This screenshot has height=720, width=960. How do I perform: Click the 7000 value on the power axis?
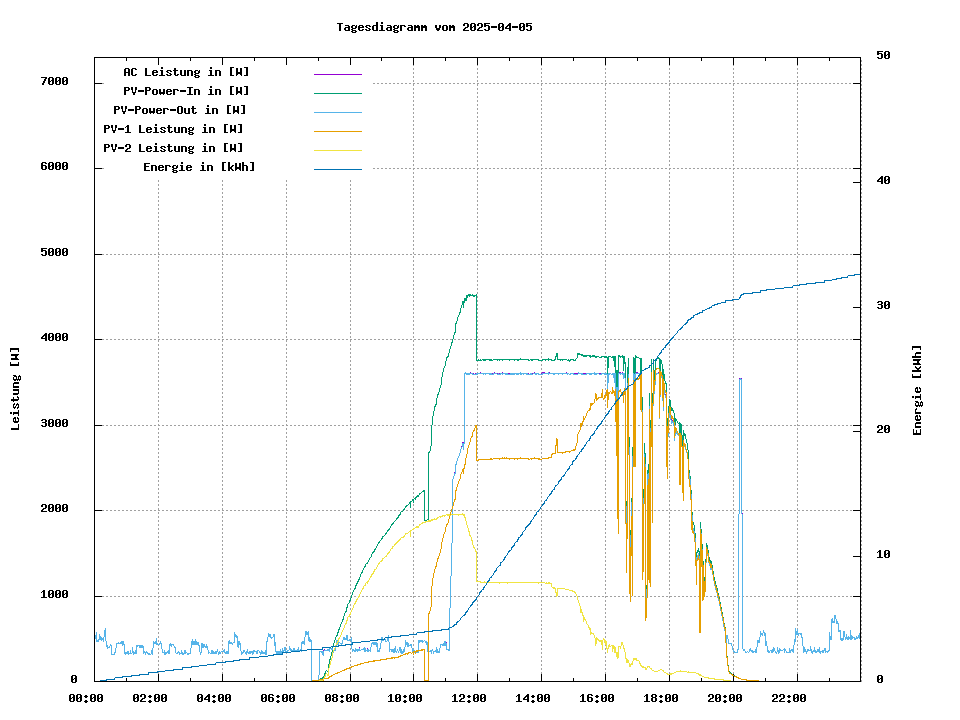pyautogui.click(x=54, y=82)
